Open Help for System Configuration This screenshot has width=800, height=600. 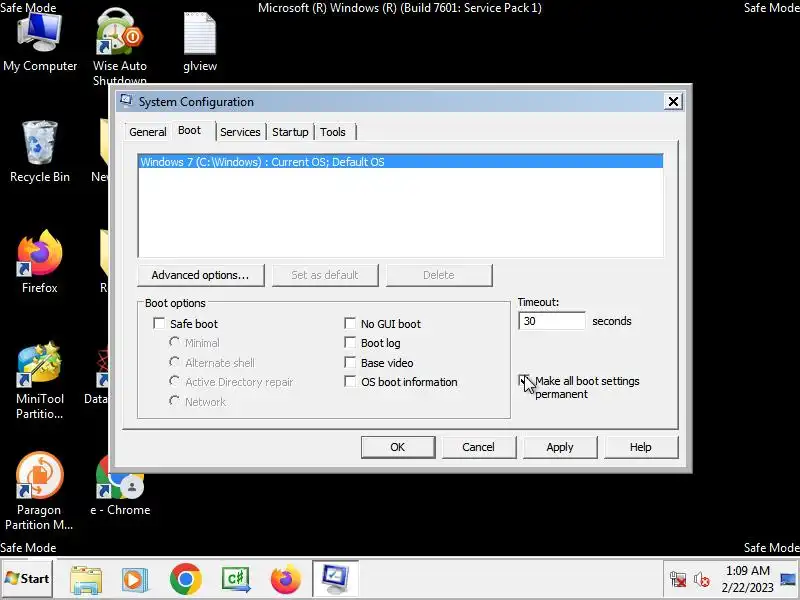(x=641, y=447)
